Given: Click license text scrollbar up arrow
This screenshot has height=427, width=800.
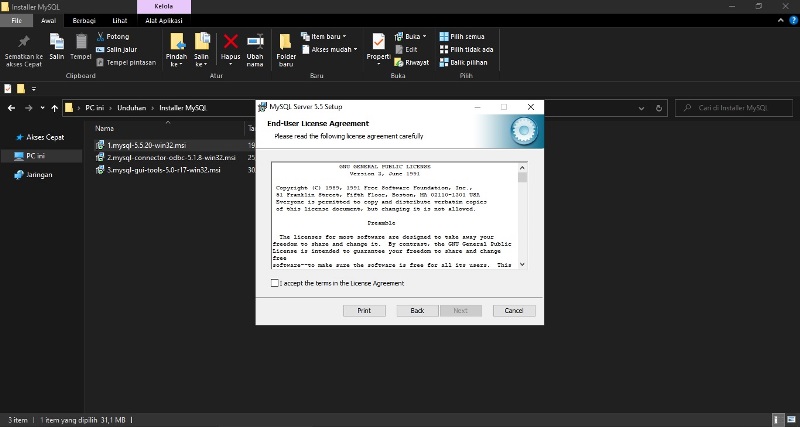Looking at the screenshot, I should 522,167.
